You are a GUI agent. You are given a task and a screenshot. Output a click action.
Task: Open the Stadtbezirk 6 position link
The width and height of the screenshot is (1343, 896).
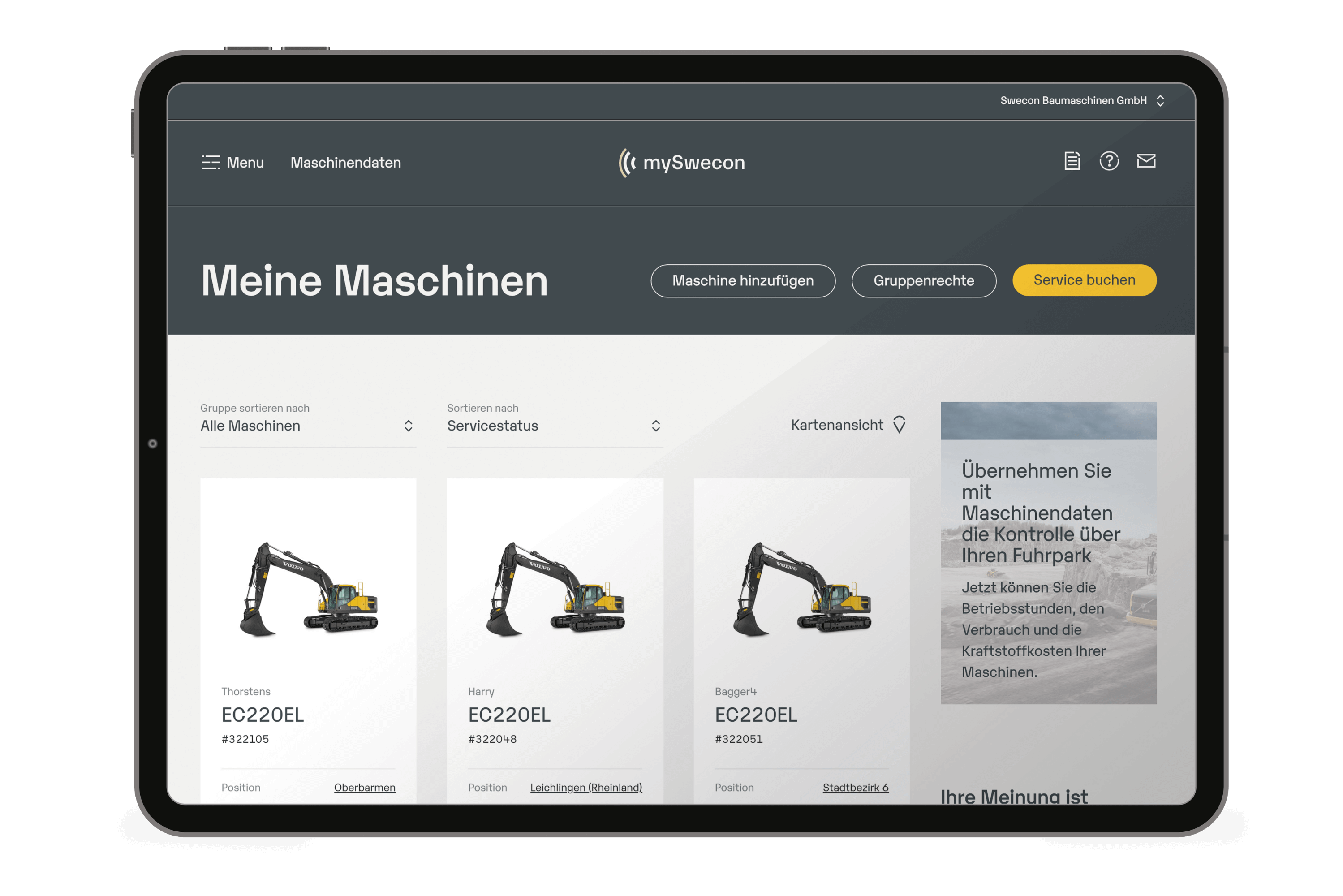855,788
